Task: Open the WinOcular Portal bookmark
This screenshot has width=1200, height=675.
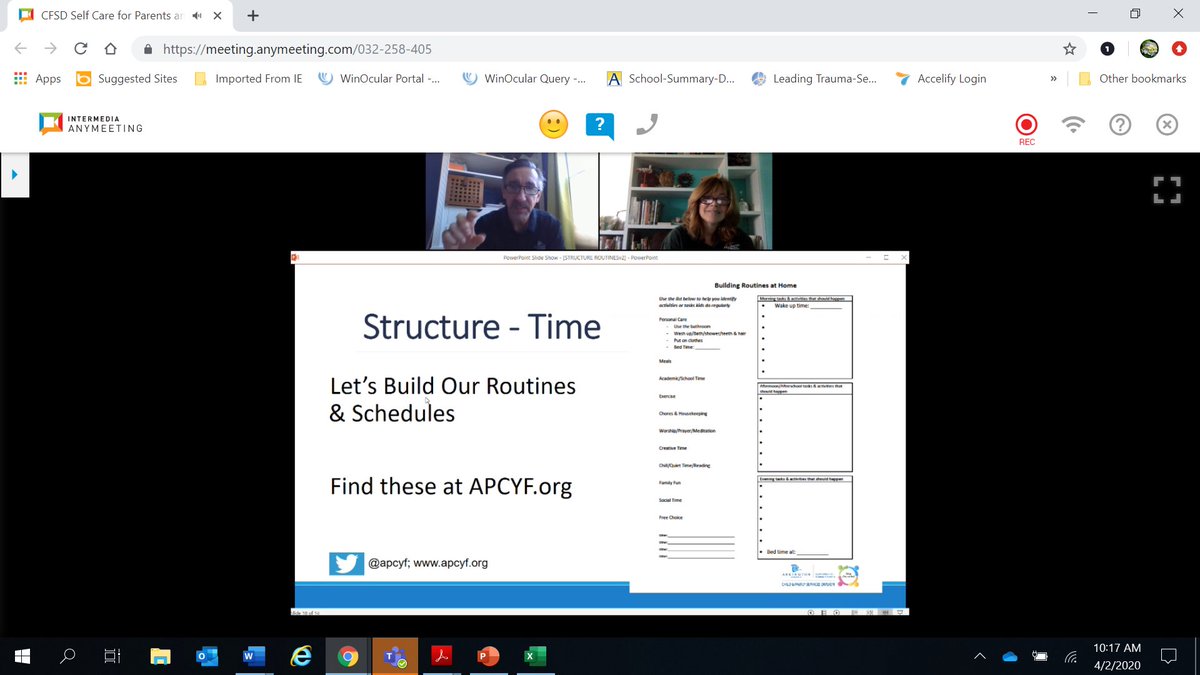Action: pyautogui.click(x=380, y=78)
